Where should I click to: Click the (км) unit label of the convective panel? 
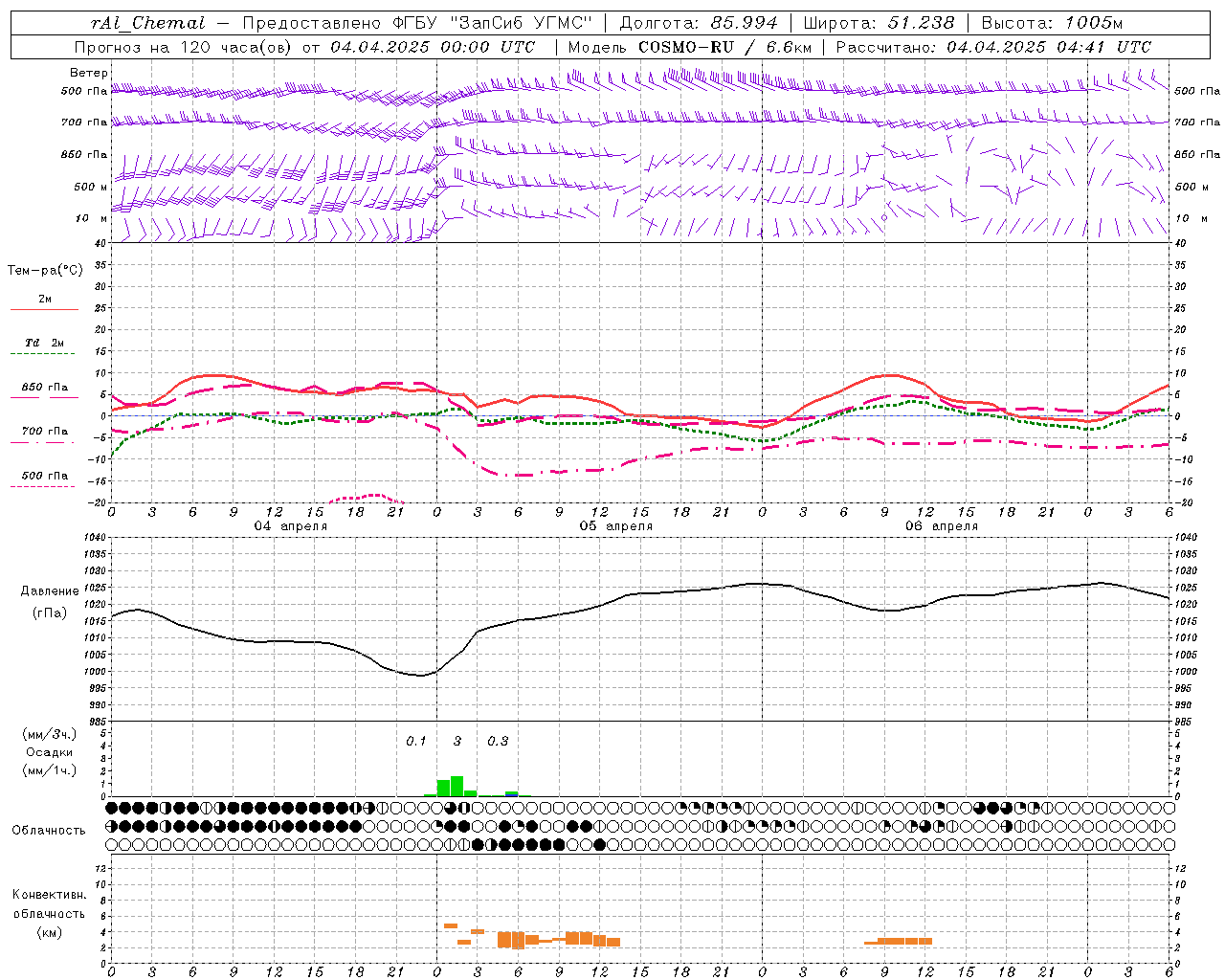click(x=49, y=931)
